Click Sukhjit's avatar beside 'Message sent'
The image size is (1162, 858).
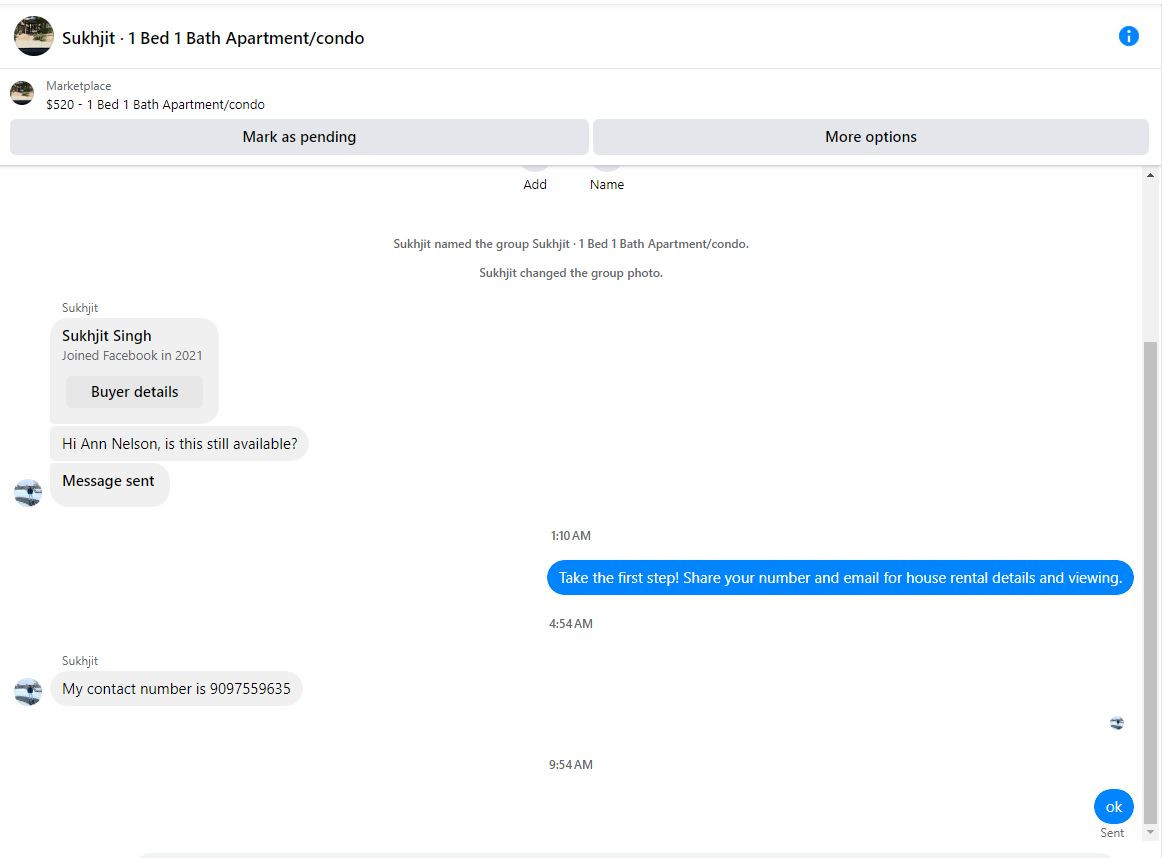click(x=28, y=492)
